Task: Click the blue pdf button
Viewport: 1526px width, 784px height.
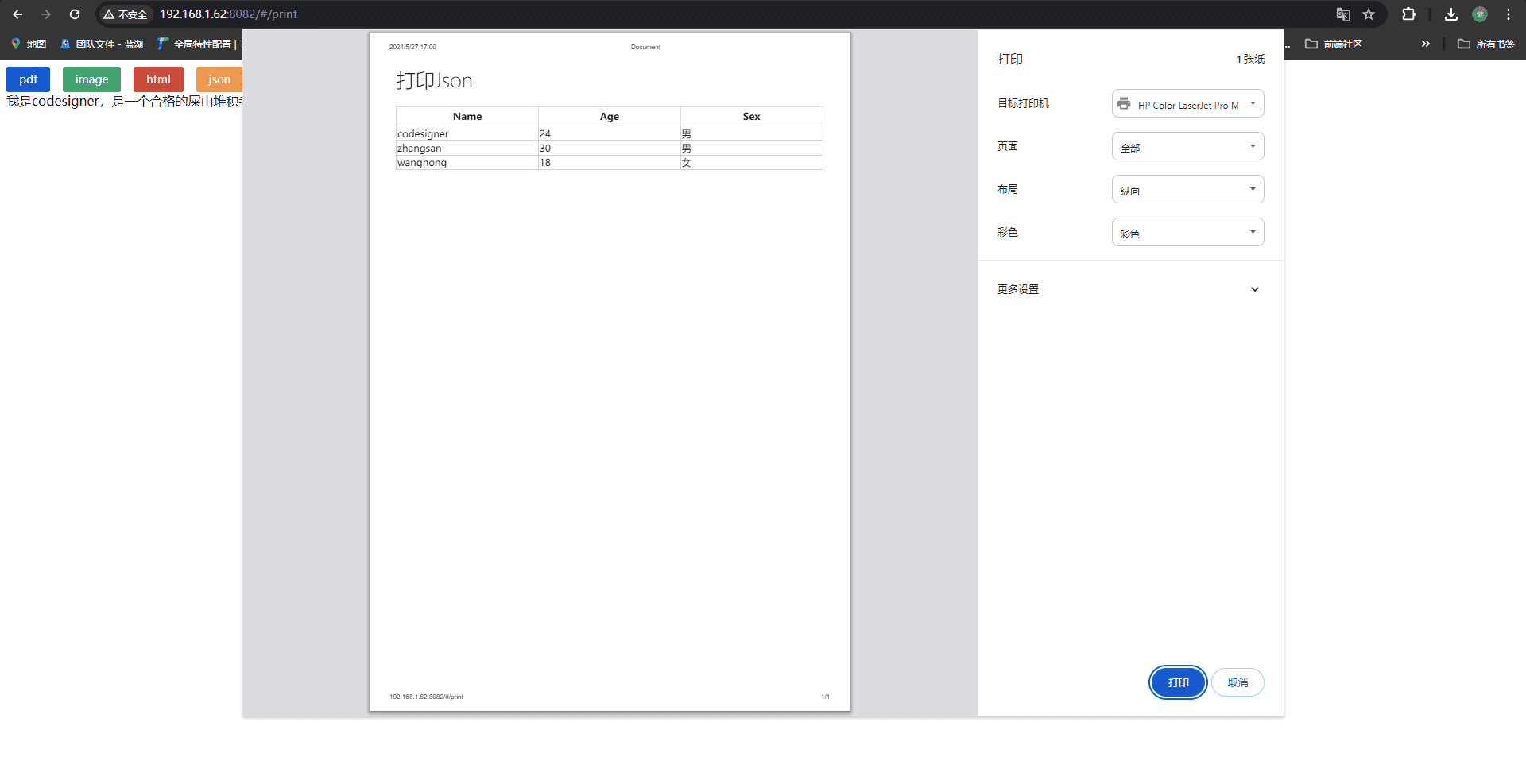Action: tap(28, 79)
